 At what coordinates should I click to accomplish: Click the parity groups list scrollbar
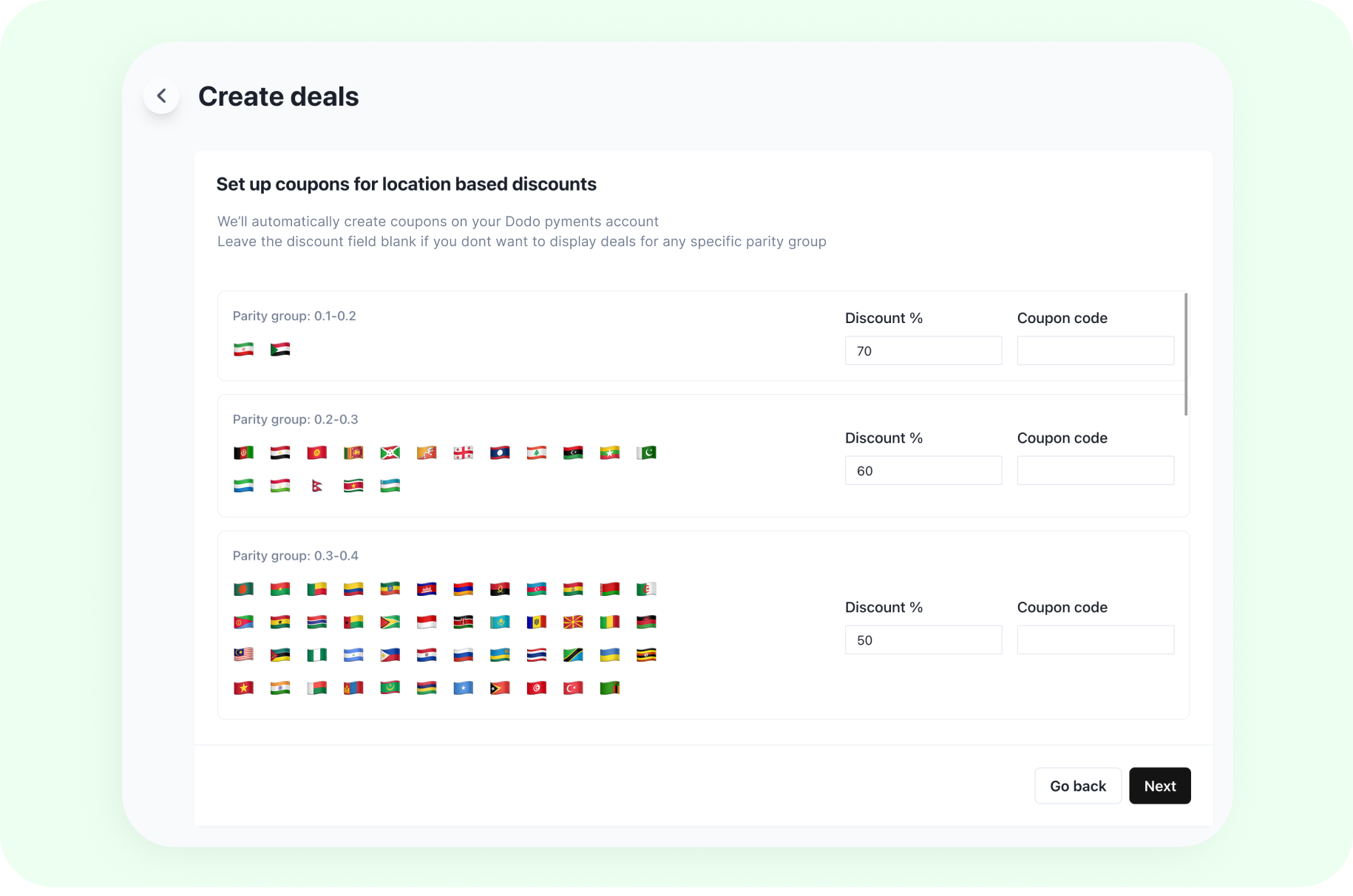tap(1186, 355)
